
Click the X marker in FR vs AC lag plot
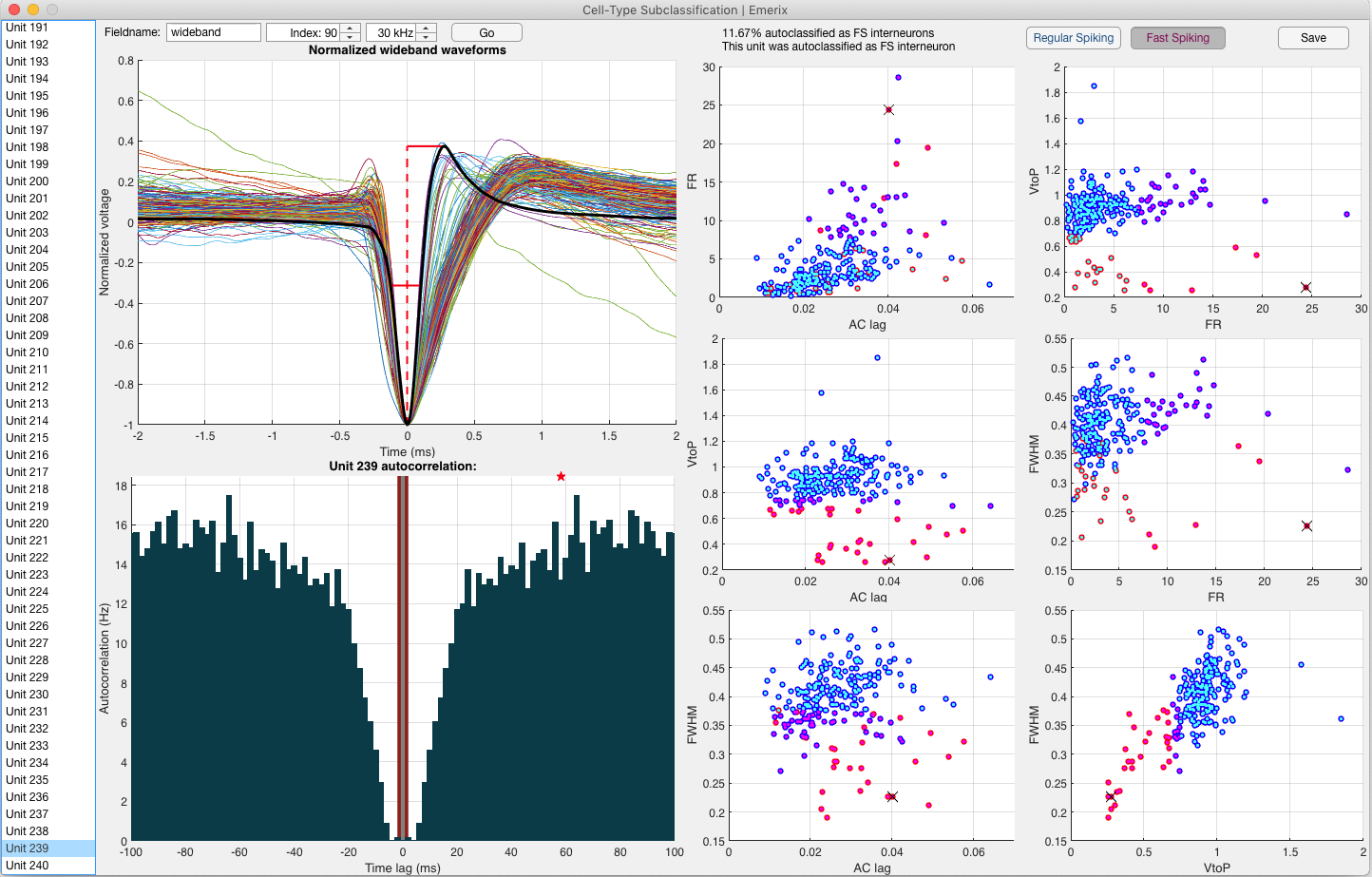888,110
